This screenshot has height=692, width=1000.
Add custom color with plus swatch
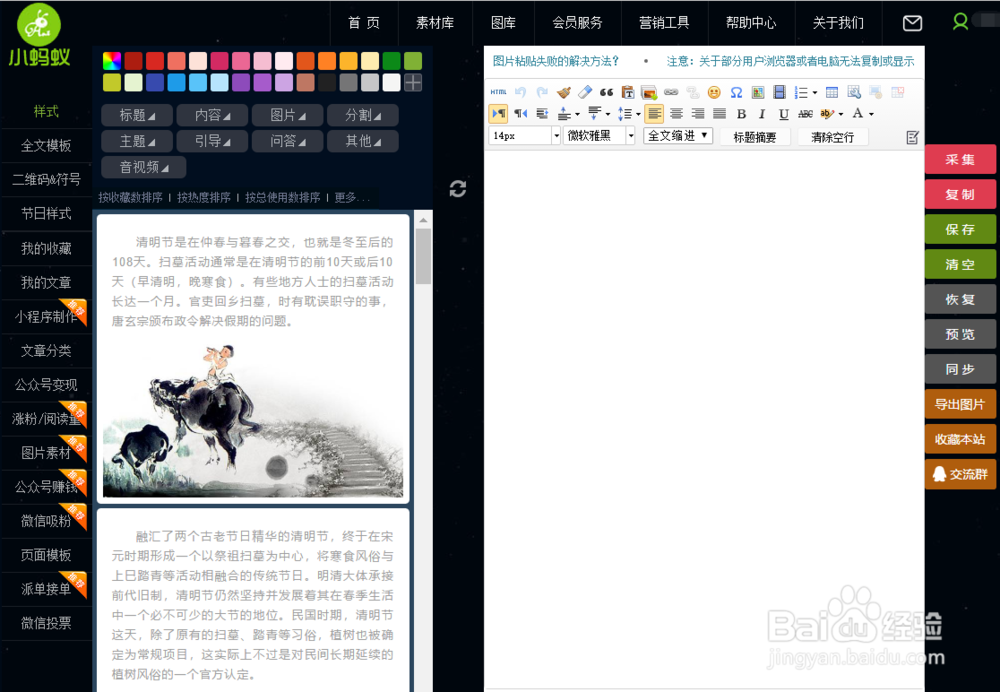pos(413,82)
